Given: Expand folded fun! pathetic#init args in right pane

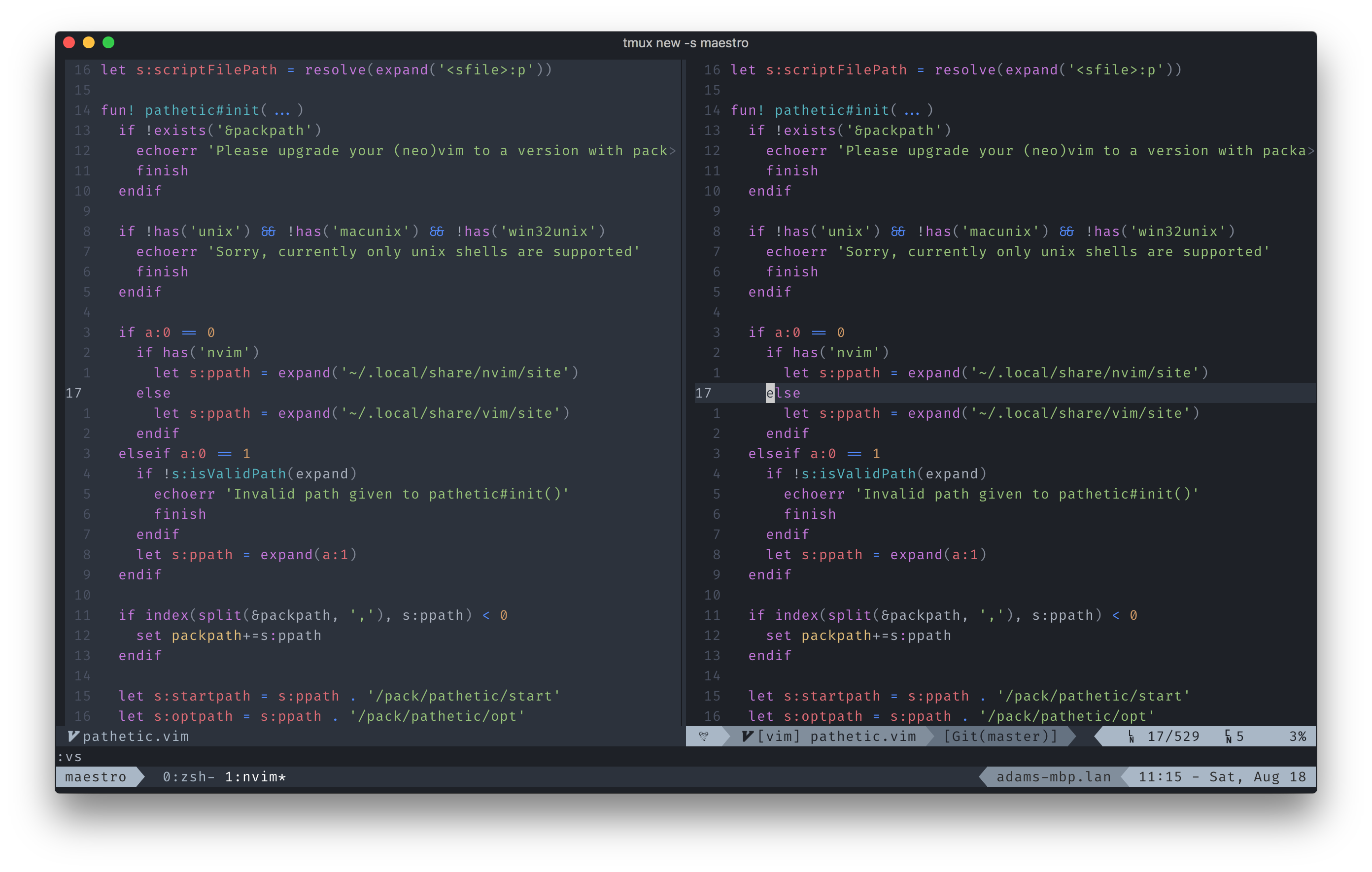Looking at the screenshot, I should pos(912,110).
